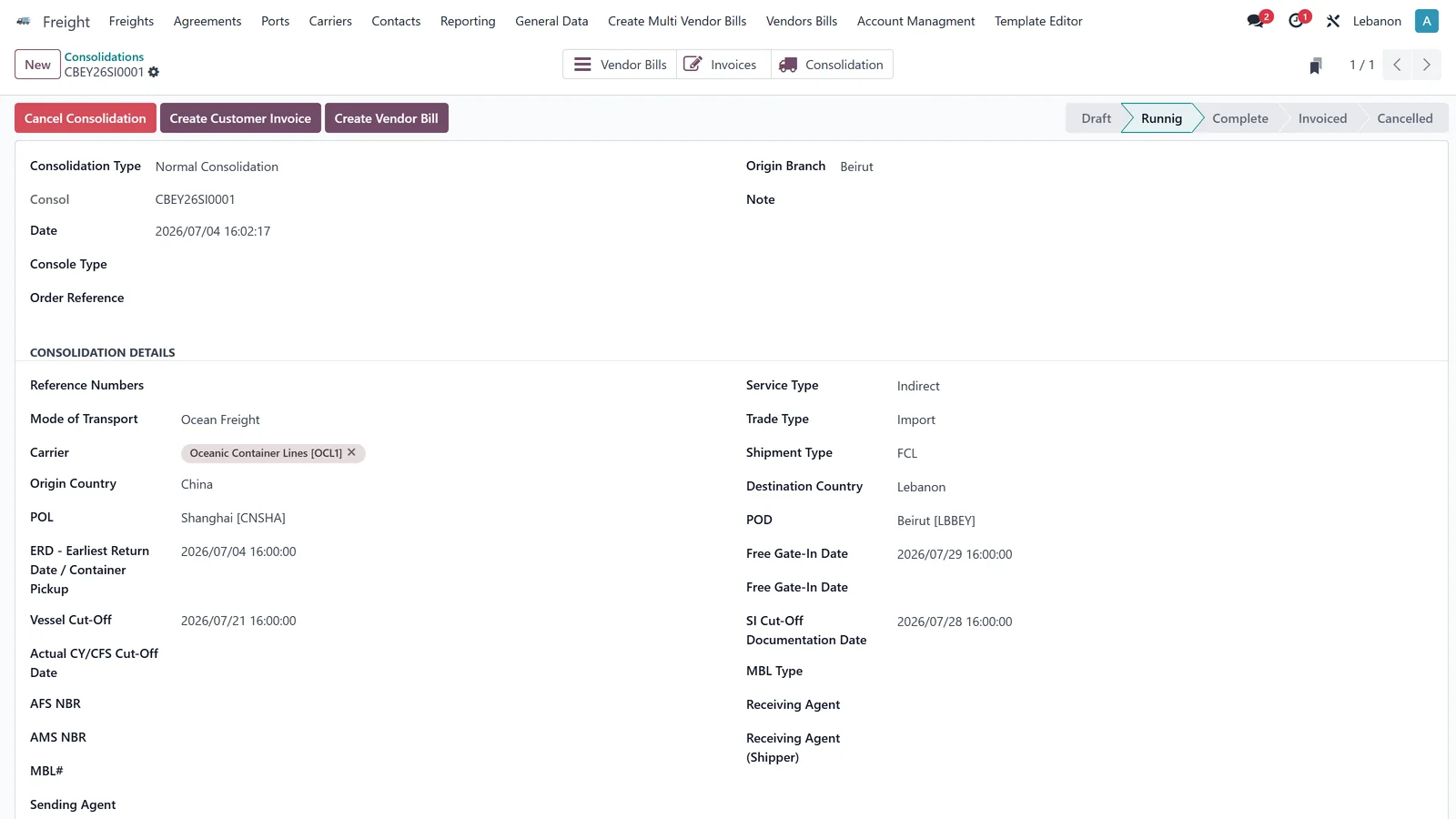Go to next record arrow

(x=1426, y=65)
